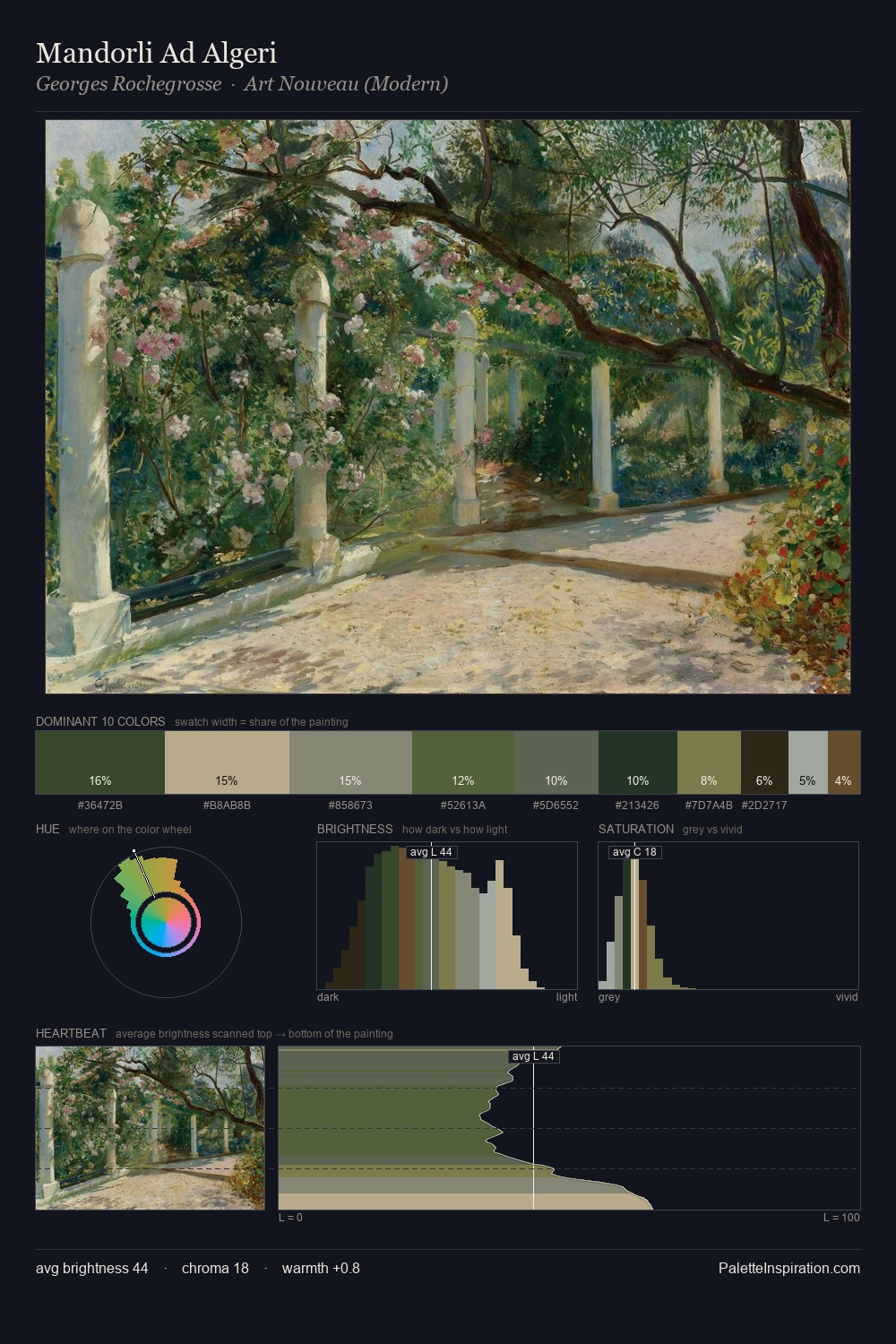Image resolution: width=896 pixels, height=1344 pixels.
Task: Click the 'light' brightness axis label
Action: tap(567, 997)
